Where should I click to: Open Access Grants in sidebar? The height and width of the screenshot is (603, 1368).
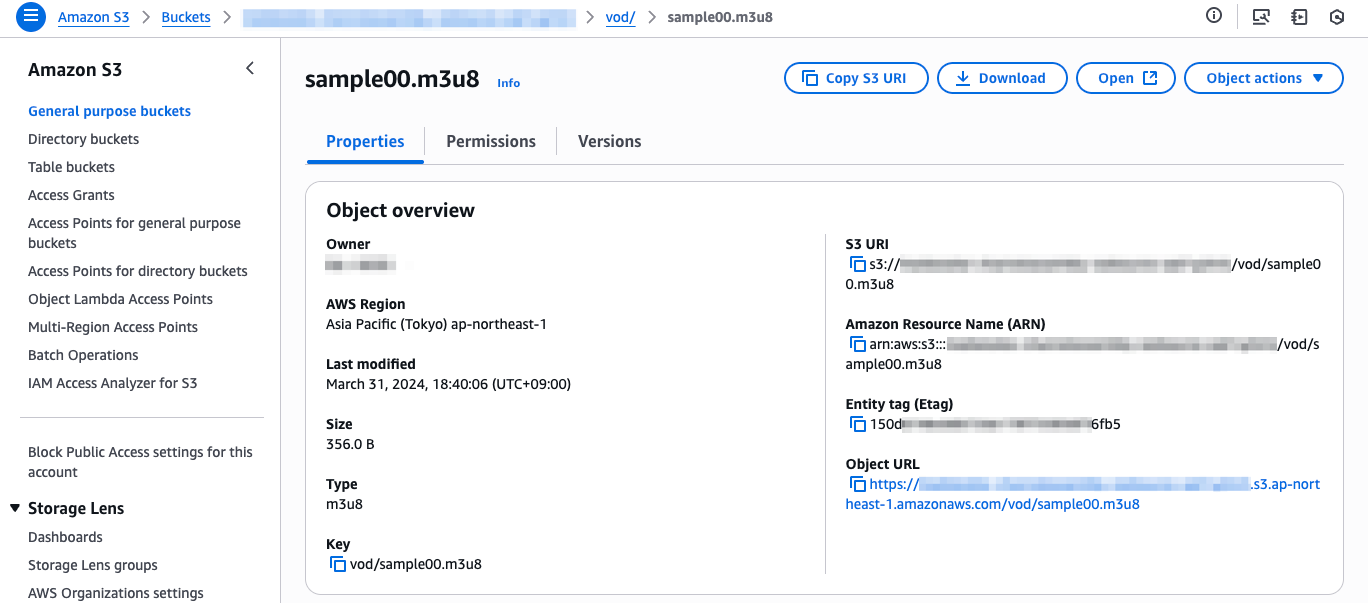click(x=71, y=195)
